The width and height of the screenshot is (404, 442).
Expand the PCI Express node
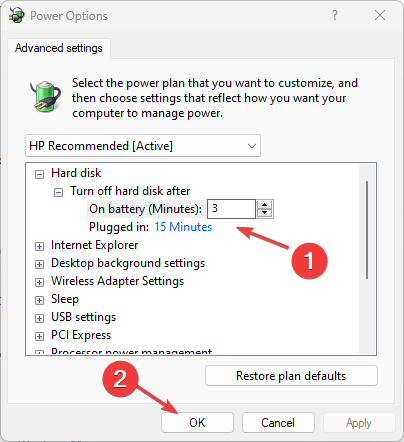[39, 336]
